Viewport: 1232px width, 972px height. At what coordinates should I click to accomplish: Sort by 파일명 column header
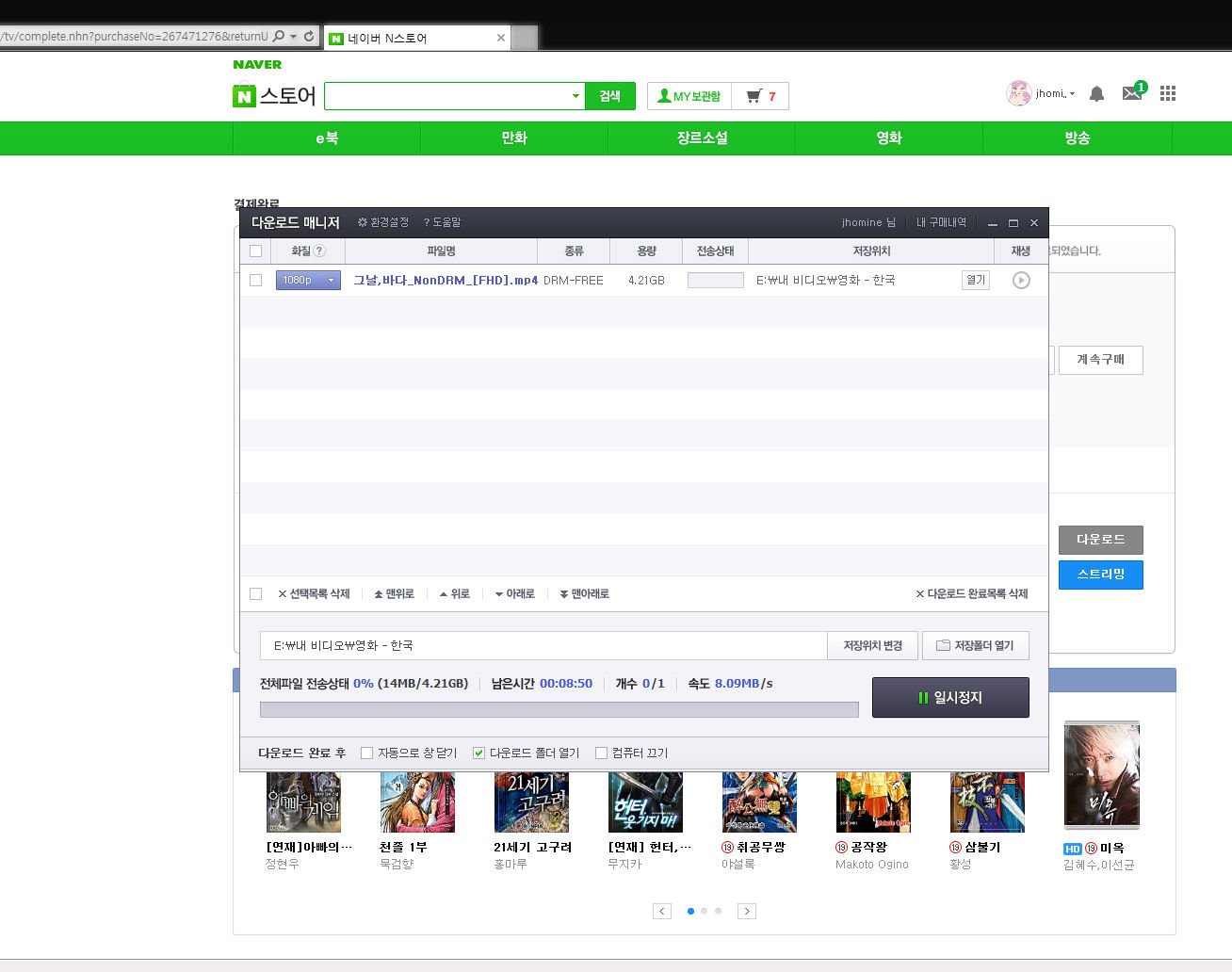tap(441, 251)
